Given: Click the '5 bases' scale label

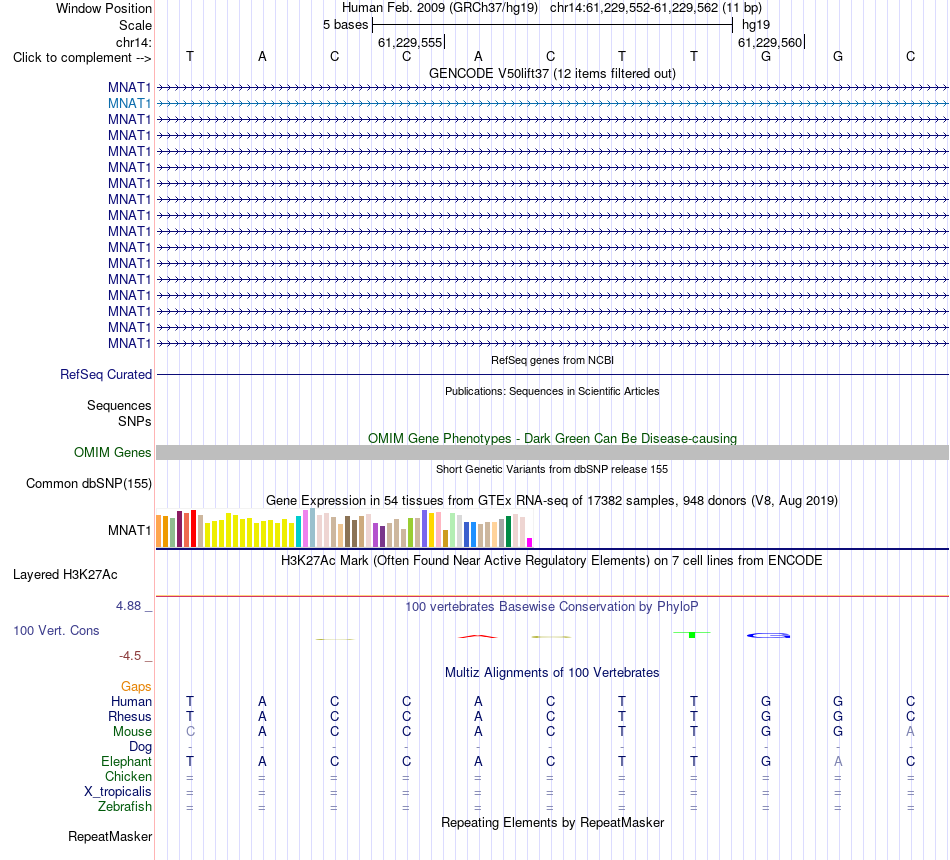Looking at the screenshot, I should tap(345, 25).
